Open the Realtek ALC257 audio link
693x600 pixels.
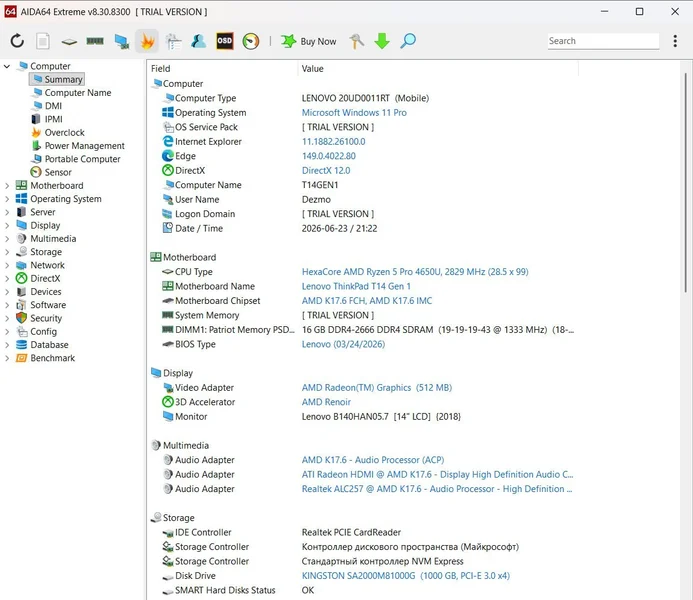pyautogui.click(x=437, y=489)
